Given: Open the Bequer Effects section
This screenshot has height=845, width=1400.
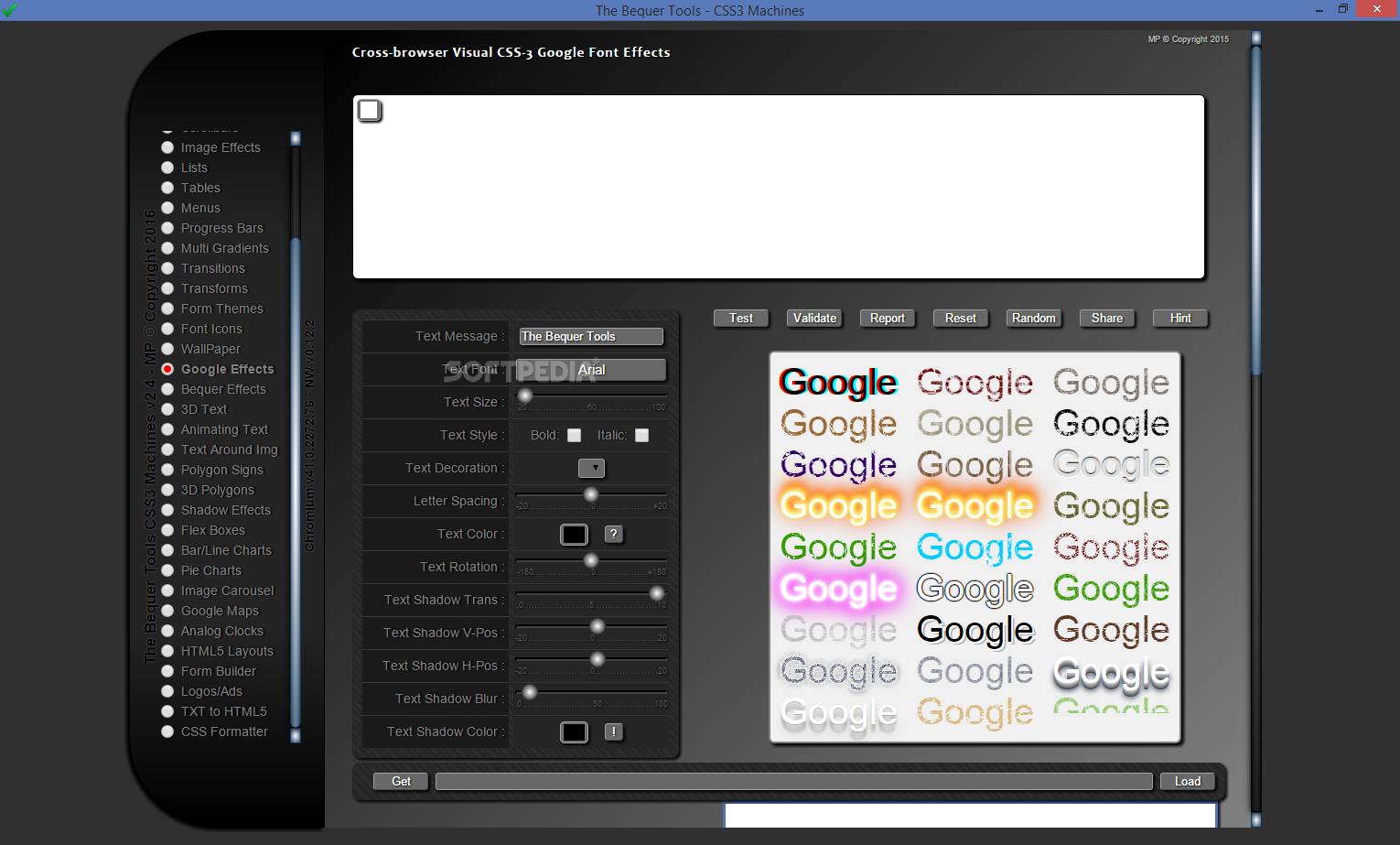Looking at the screenshot, I should [223, 389].
